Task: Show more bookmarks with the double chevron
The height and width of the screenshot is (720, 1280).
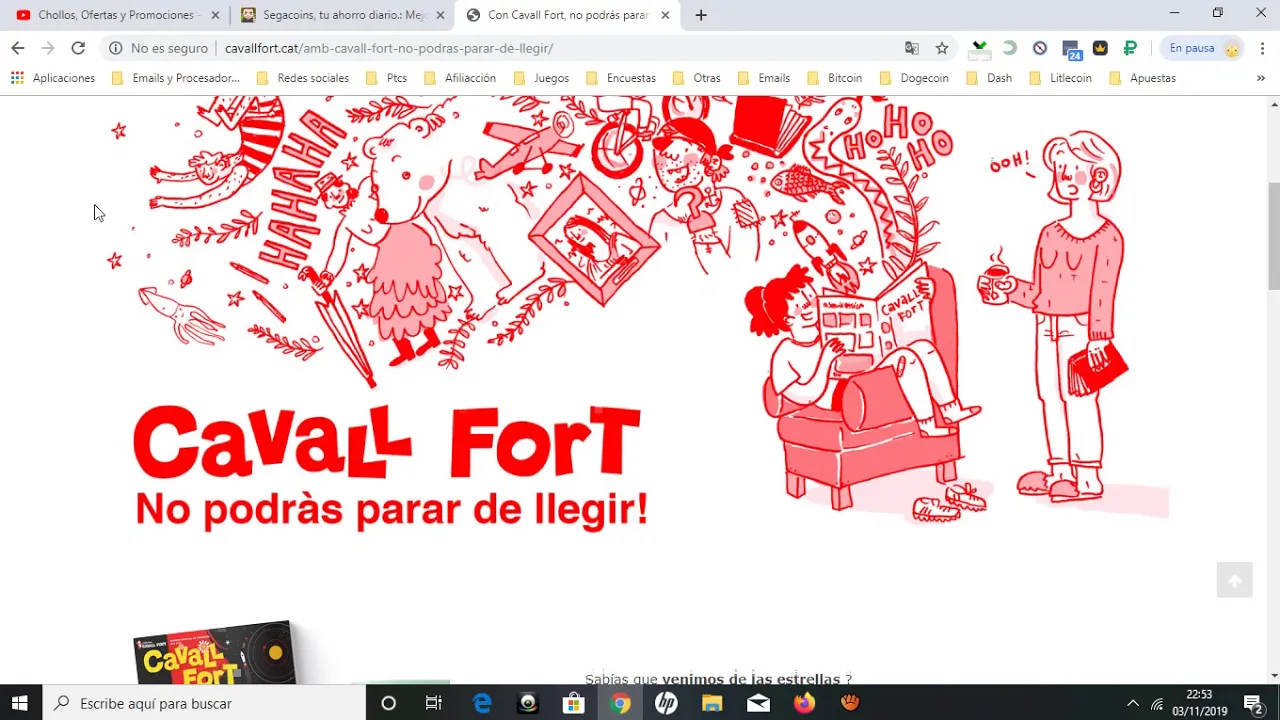Action: [1260, 78]
